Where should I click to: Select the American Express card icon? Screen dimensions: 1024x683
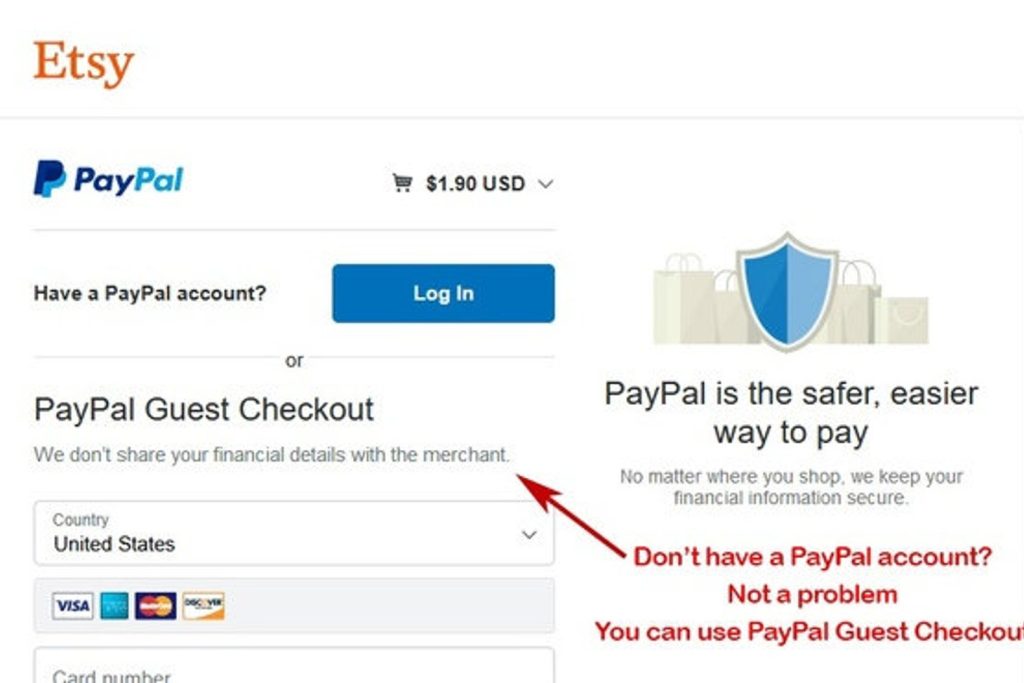tap(114, 606)
